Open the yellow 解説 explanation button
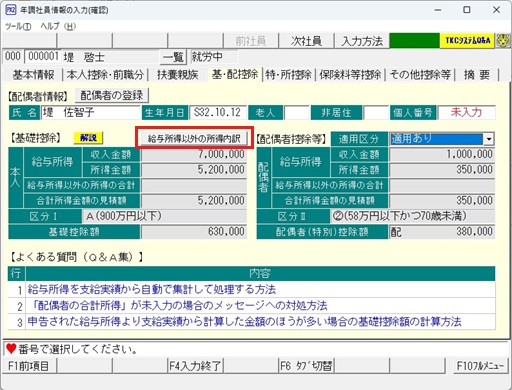Screen dimensions: 512x390 [x=88, y=138]
